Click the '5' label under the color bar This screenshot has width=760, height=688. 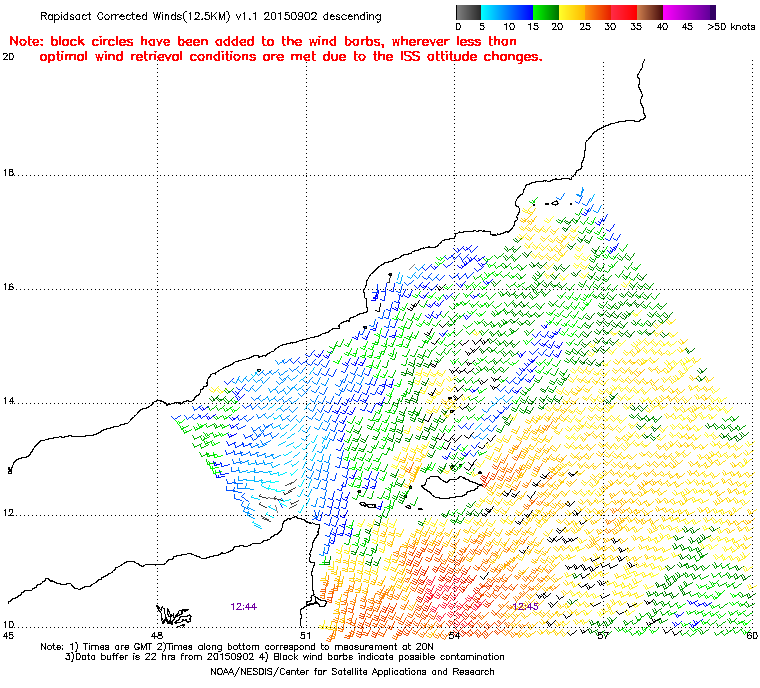482,27
